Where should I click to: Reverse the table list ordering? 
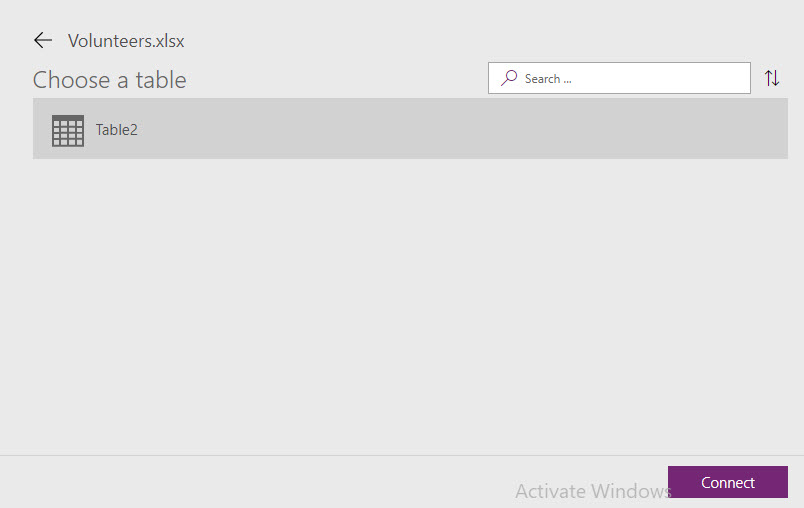point(772,78)
